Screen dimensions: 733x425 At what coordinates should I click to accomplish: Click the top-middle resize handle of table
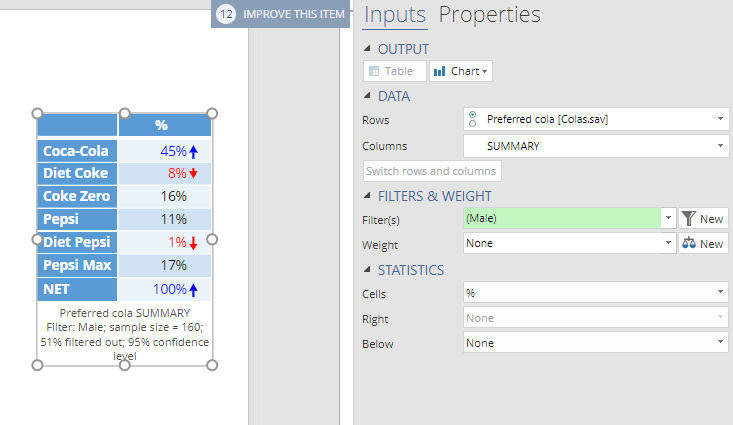124,113
